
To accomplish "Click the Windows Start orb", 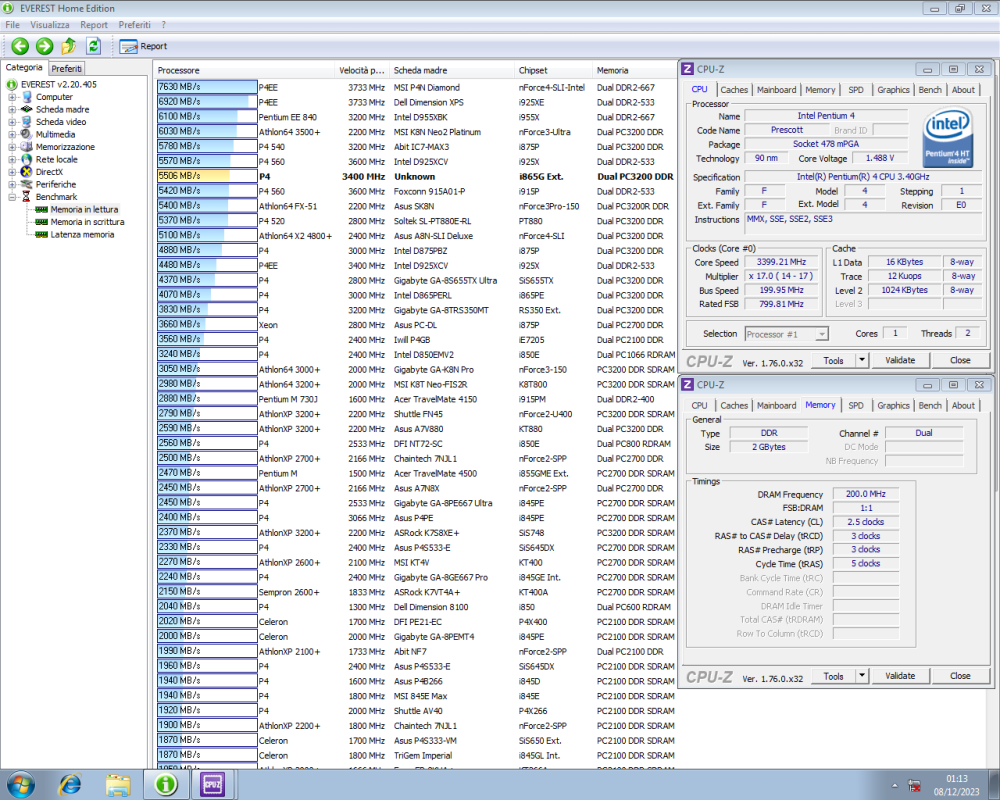I will (20, 785).
